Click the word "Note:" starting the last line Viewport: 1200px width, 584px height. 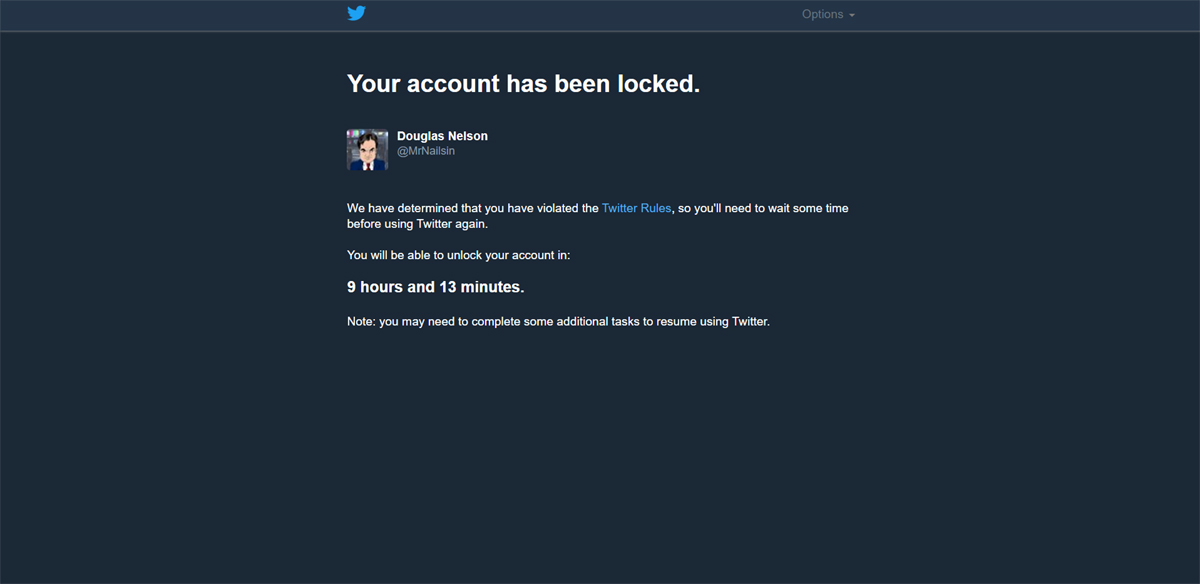(361, 322)
